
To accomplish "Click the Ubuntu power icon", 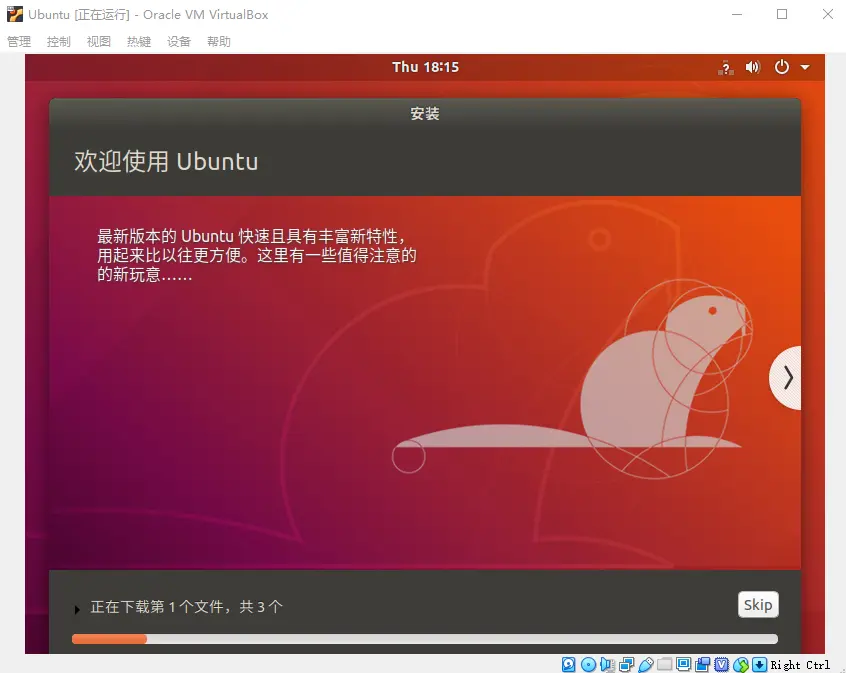I will (781, 67).
